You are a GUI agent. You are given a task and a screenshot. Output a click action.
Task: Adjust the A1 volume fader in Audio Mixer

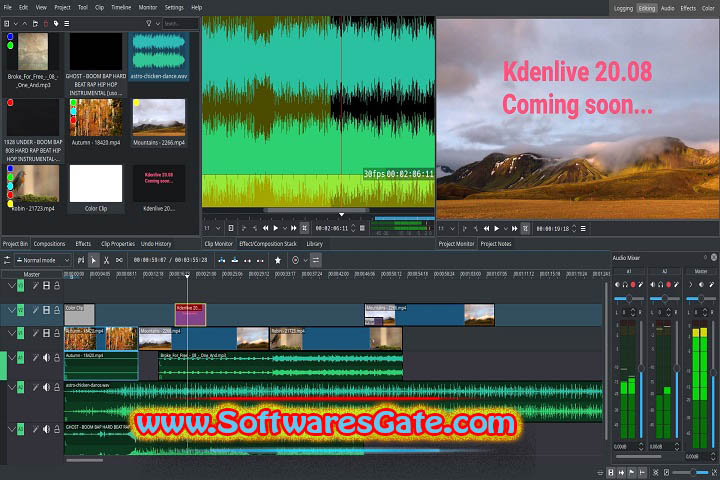[641, 368]
